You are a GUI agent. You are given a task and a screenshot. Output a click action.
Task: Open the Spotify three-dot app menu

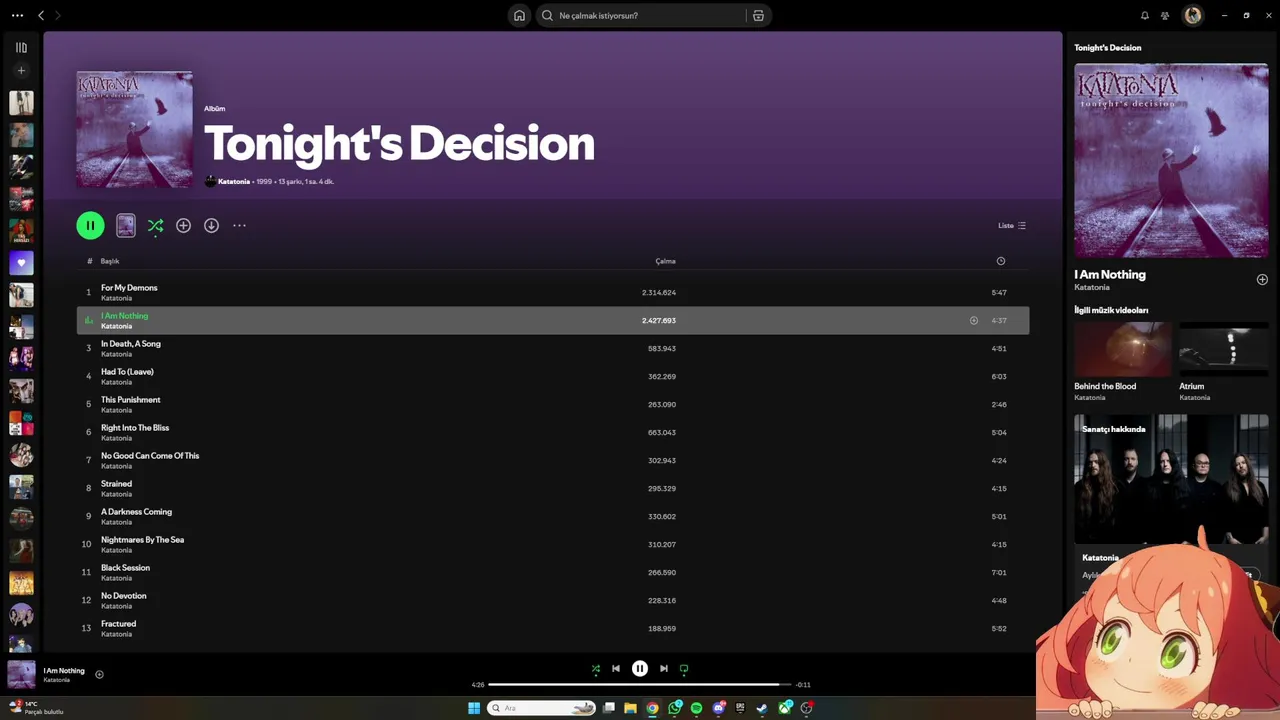(17, 15)
